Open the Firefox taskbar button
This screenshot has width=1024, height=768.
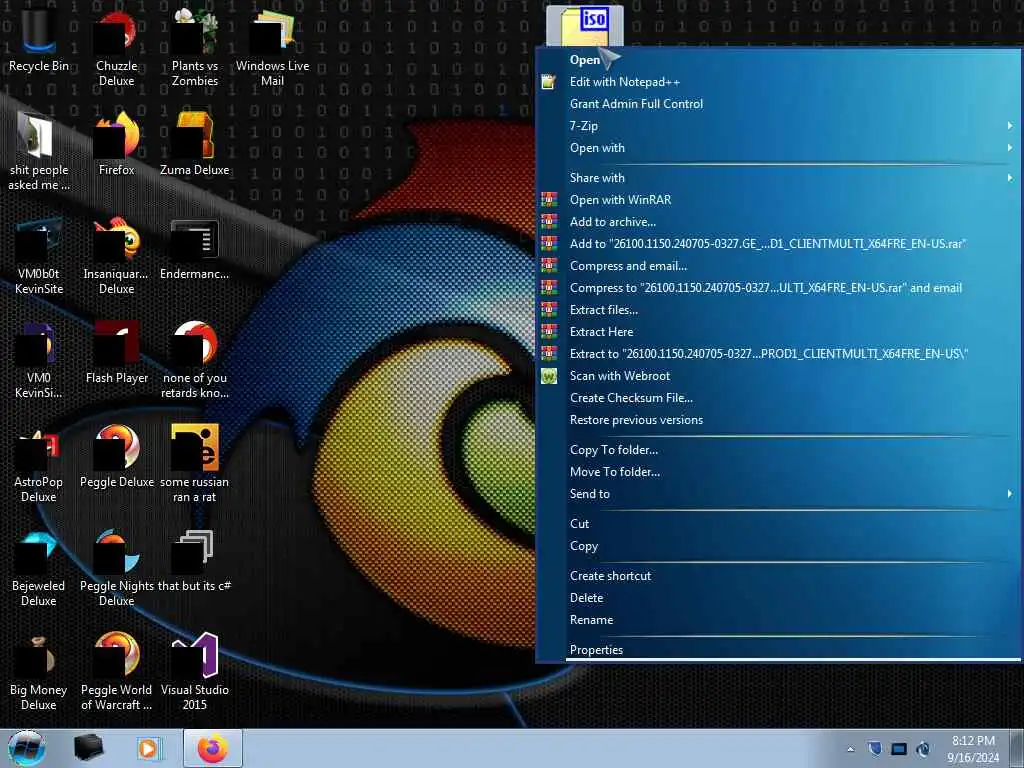213,748
